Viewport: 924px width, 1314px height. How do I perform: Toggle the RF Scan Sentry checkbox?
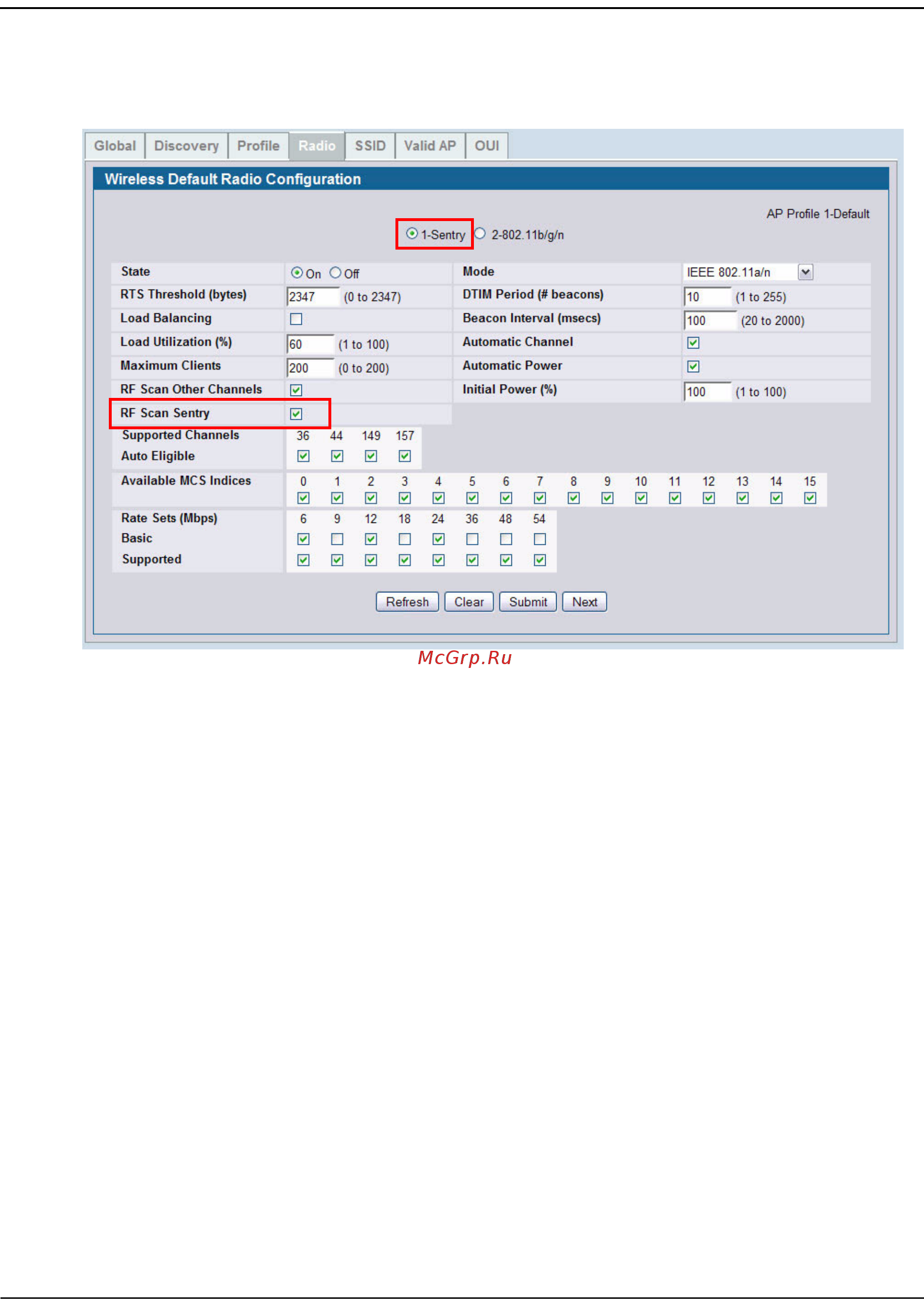296,414
